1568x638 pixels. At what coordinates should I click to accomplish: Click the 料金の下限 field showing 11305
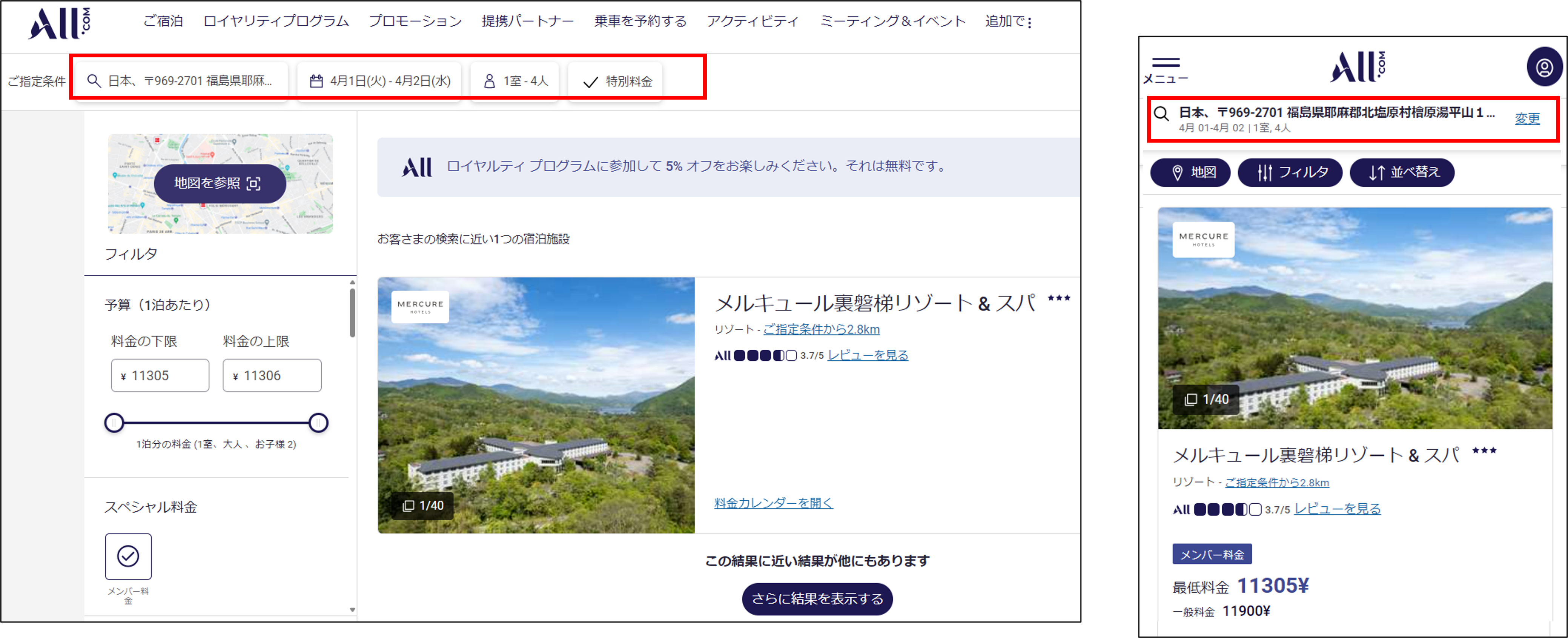(160, 375)
